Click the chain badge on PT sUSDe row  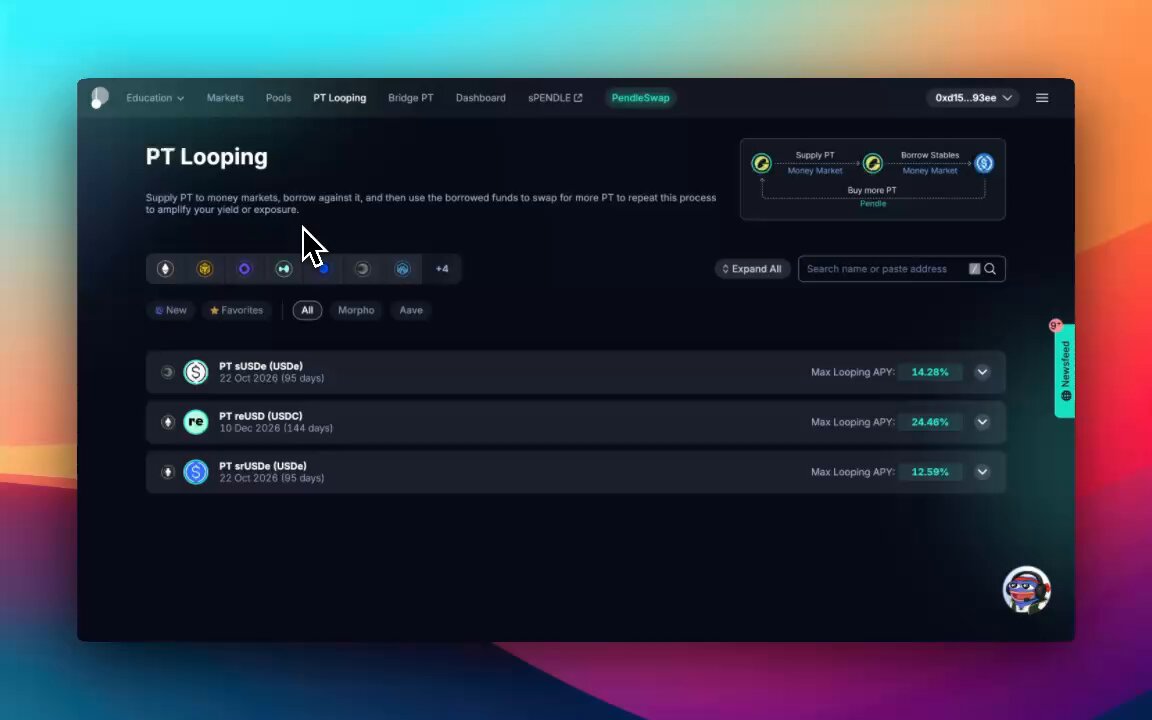[168, 372]
